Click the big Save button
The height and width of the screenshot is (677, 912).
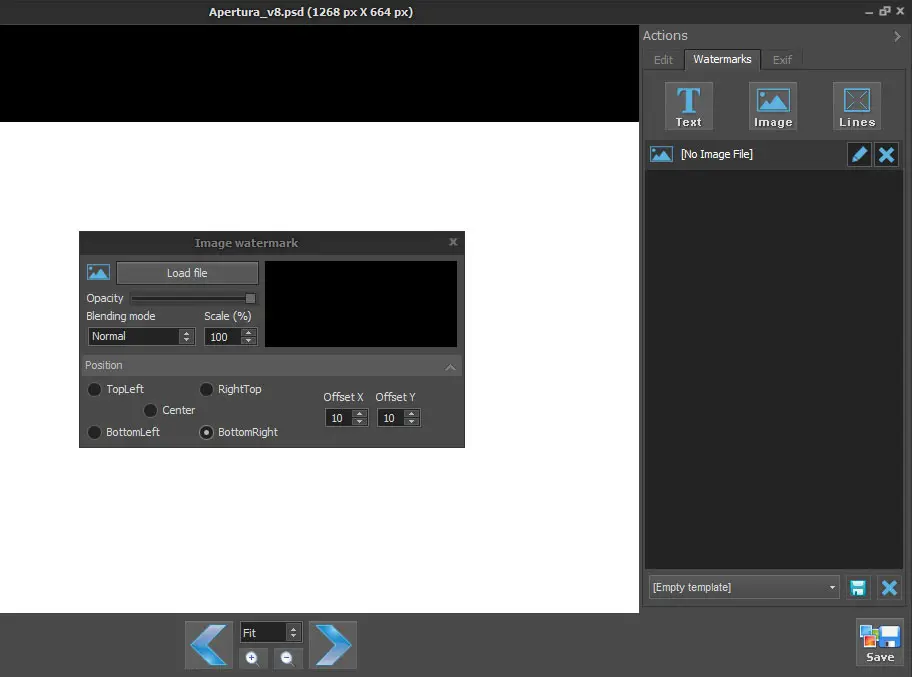(880, 642)
